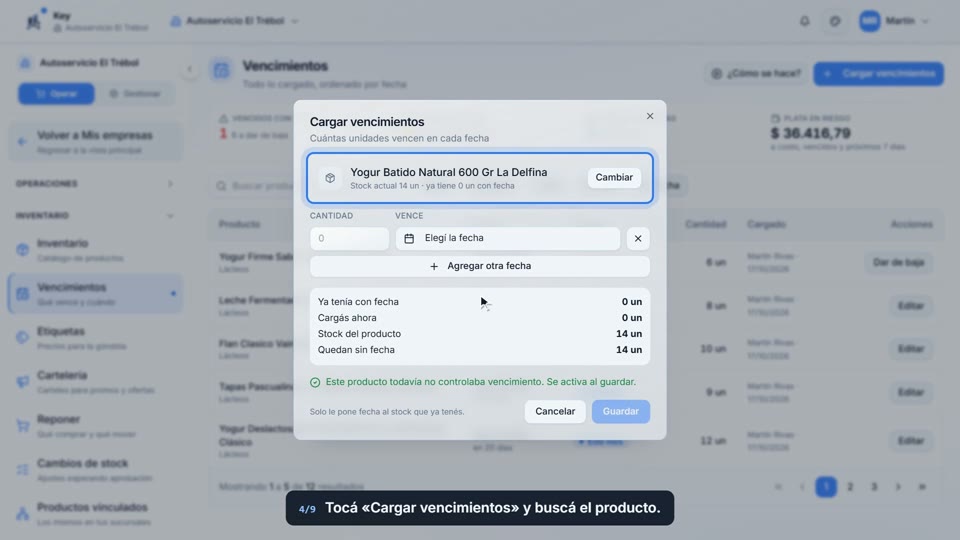
Task: Go to page 3 of results
Action: click(x=874, y=487)
